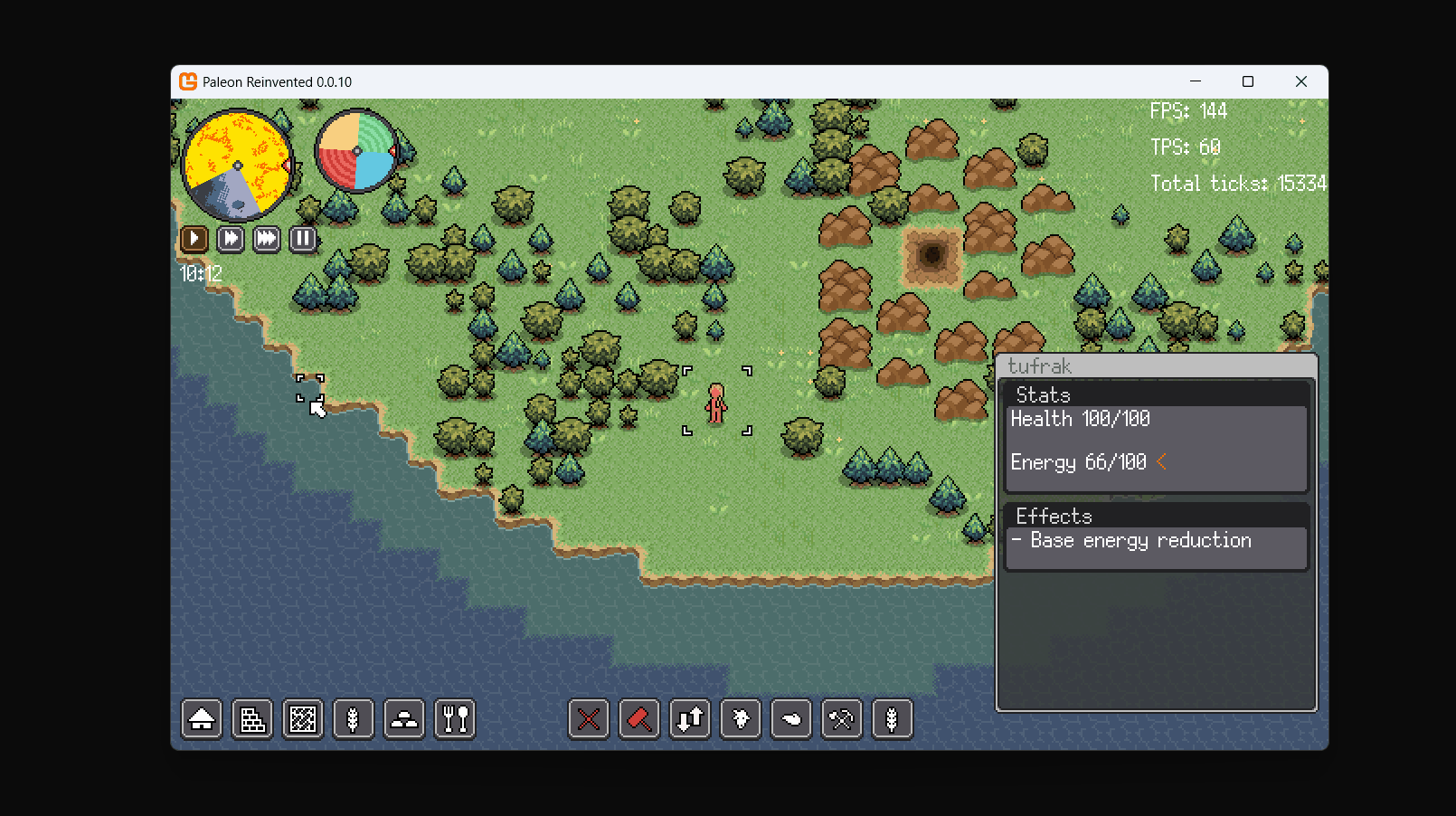Select the orange settler character
Image resolution: width=1456 pixels, height=816 pixels.
pyautogui.click(x=716, y=403)
